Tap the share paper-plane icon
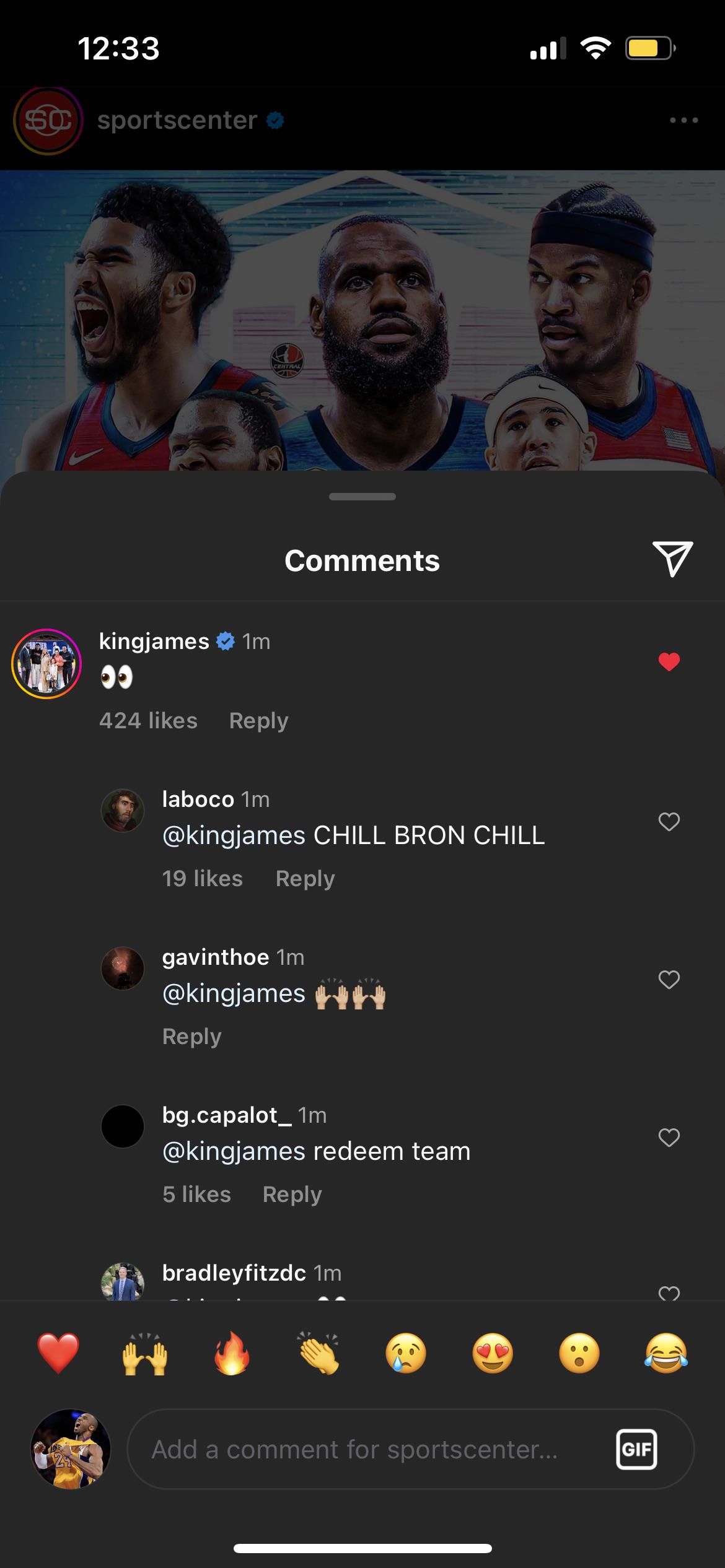The height and width of the screenshot is (1568, 725). 672,559
